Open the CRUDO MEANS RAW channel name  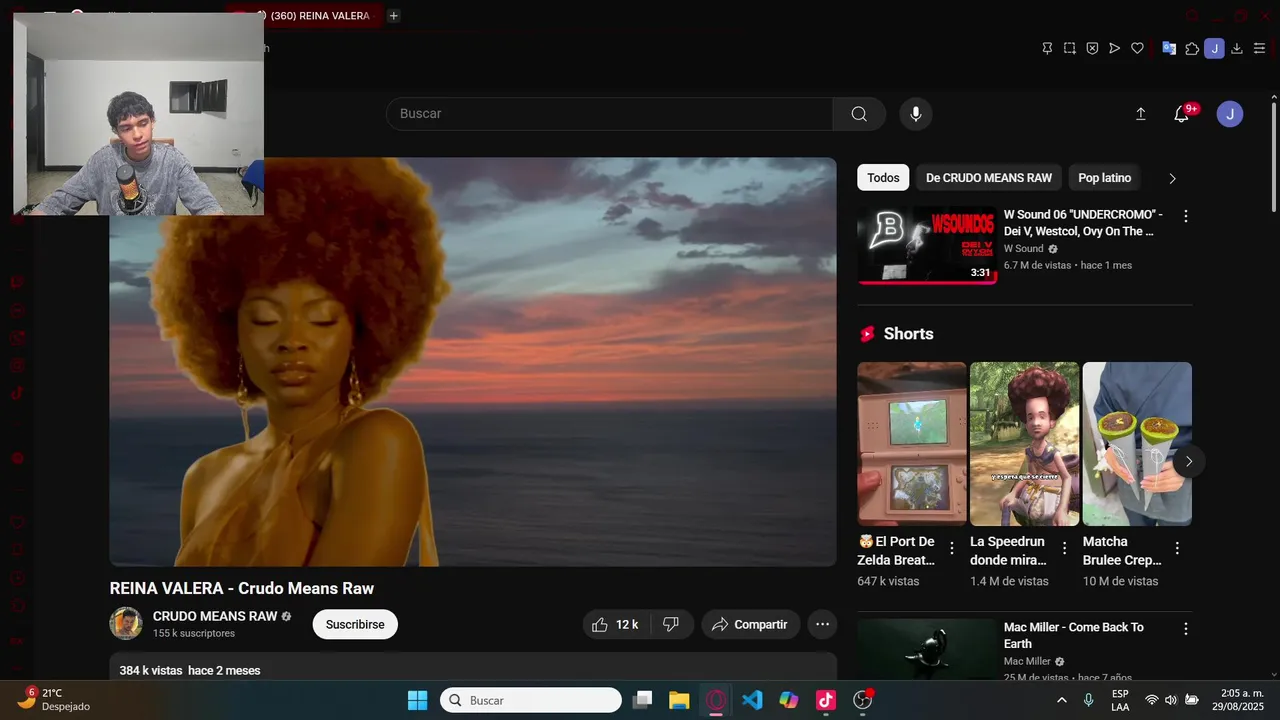click(215, 616)
